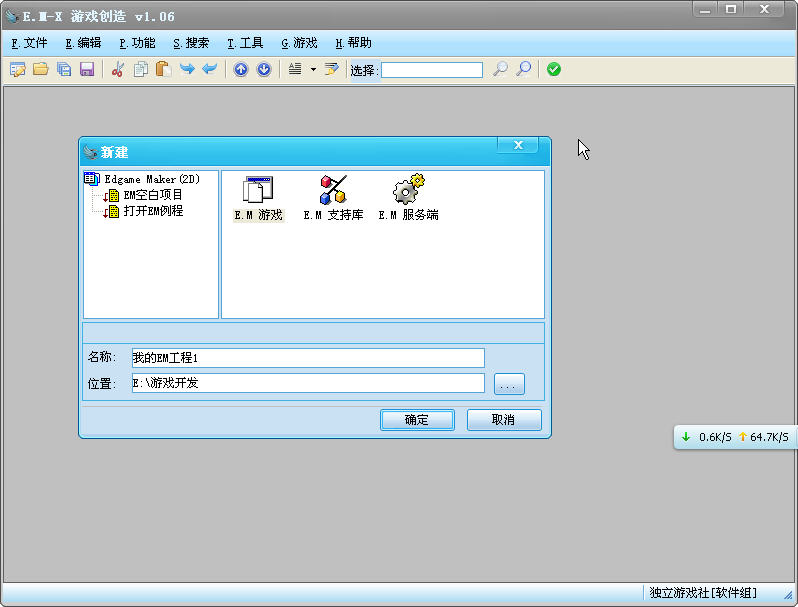Click the copy documents icon
This screenshot has width=798, height=607.
140,69
